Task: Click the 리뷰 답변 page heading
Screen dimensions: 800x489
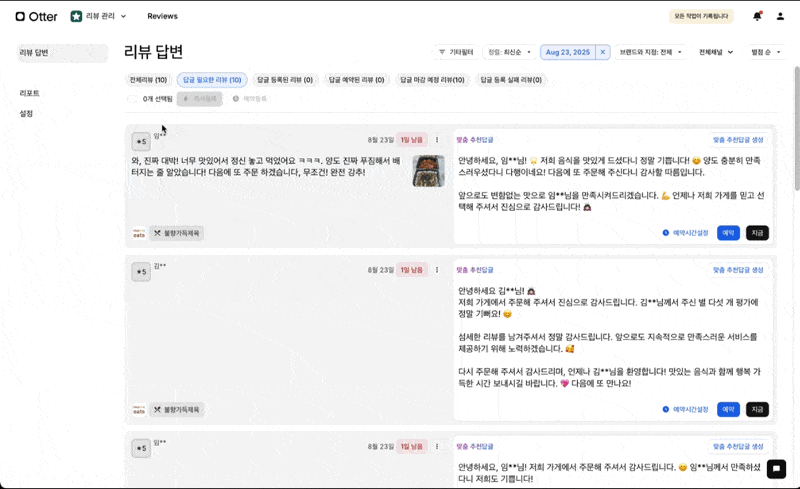Action: point(153,52)
